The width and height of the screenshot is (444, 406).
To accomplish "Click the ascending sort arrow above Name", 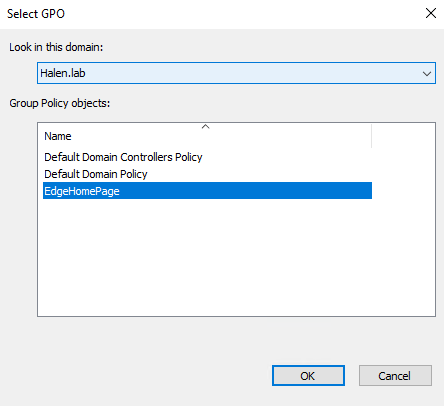I will point(206,127).
